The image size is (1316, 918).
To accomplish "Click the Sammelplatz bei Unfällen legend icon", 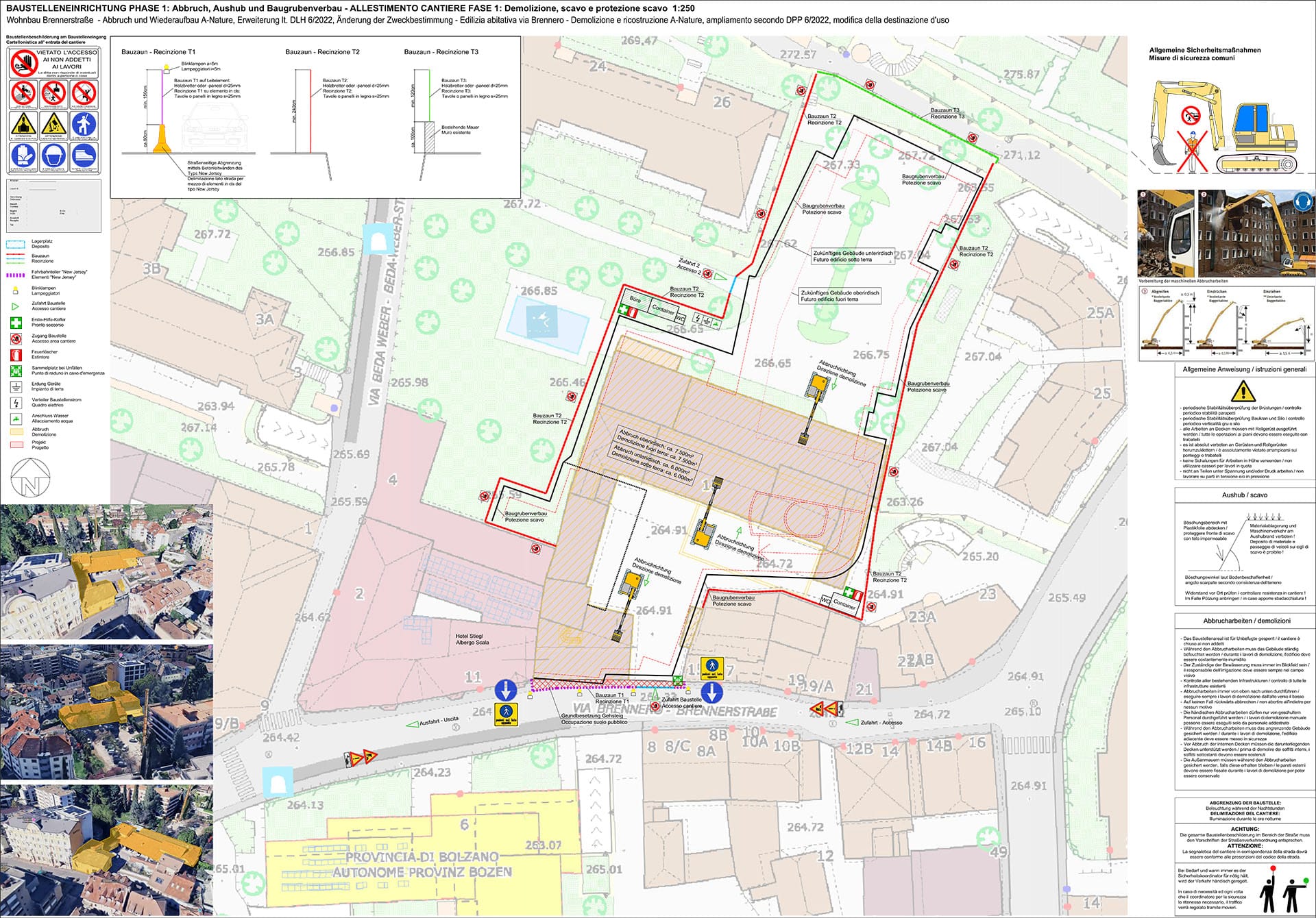I will coord(15,371).
